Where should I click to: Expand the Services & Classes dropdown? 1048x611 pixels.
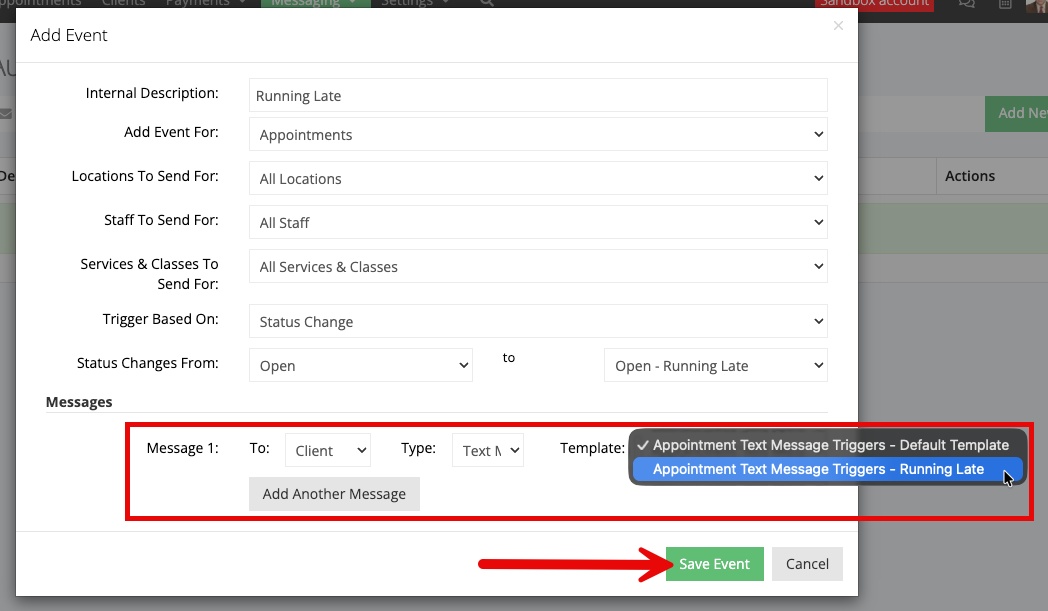tap(538, 267)
